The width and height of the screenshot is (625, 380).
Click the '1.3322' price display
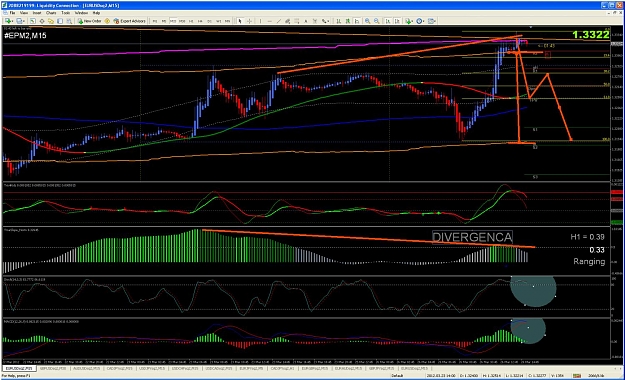point(591,35)
